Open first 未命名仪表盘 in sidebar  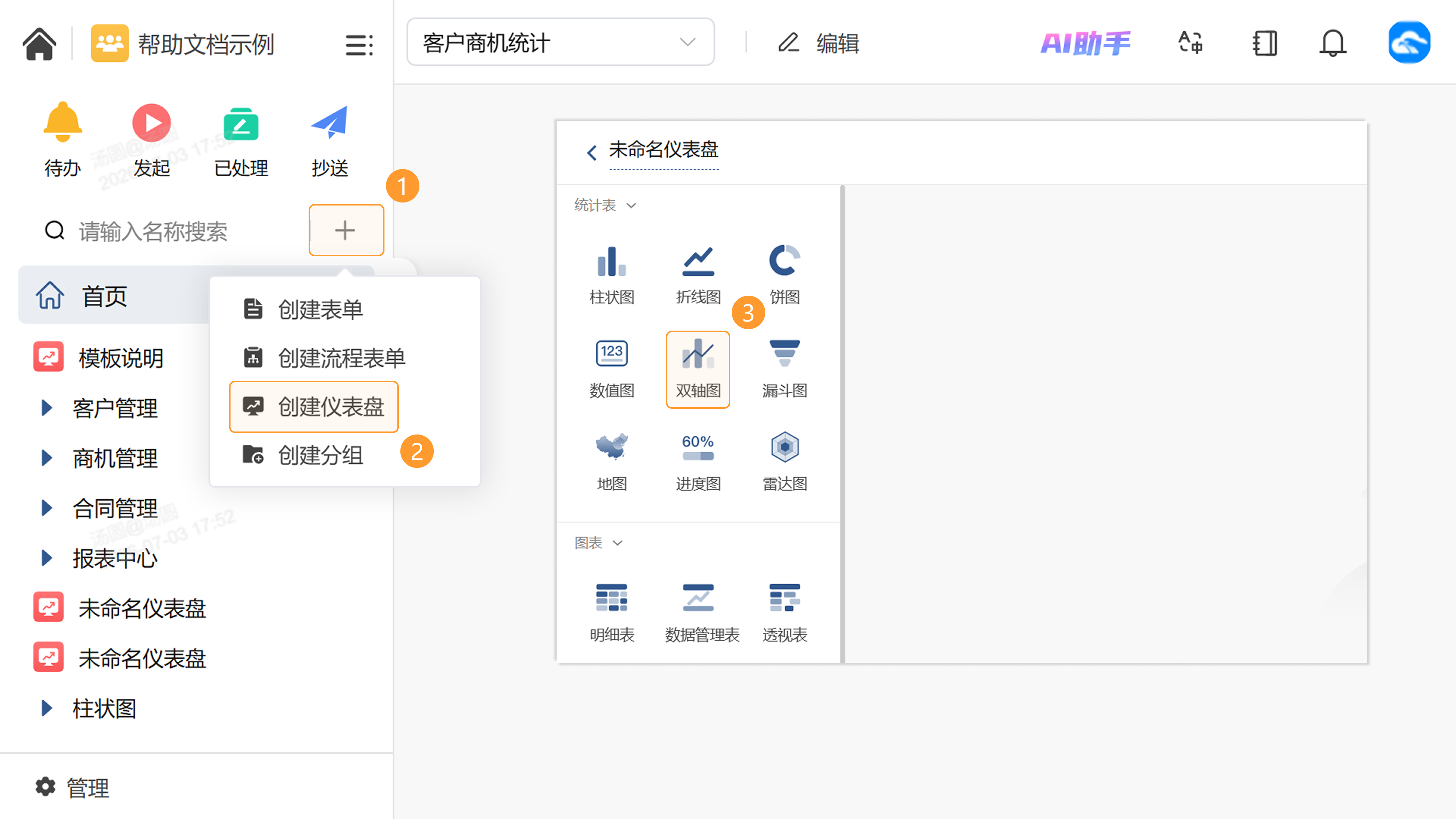[120, 608]
